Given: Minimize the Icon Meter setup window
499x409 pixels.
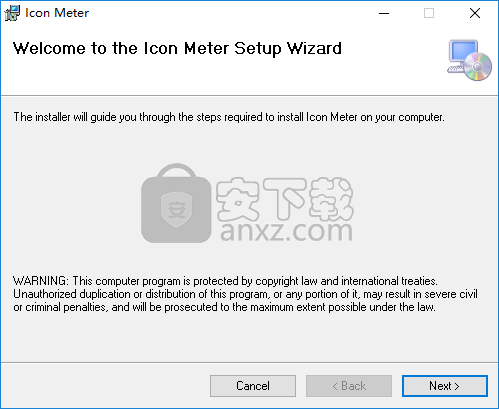Looking at the screenshot, I should 384,13.
